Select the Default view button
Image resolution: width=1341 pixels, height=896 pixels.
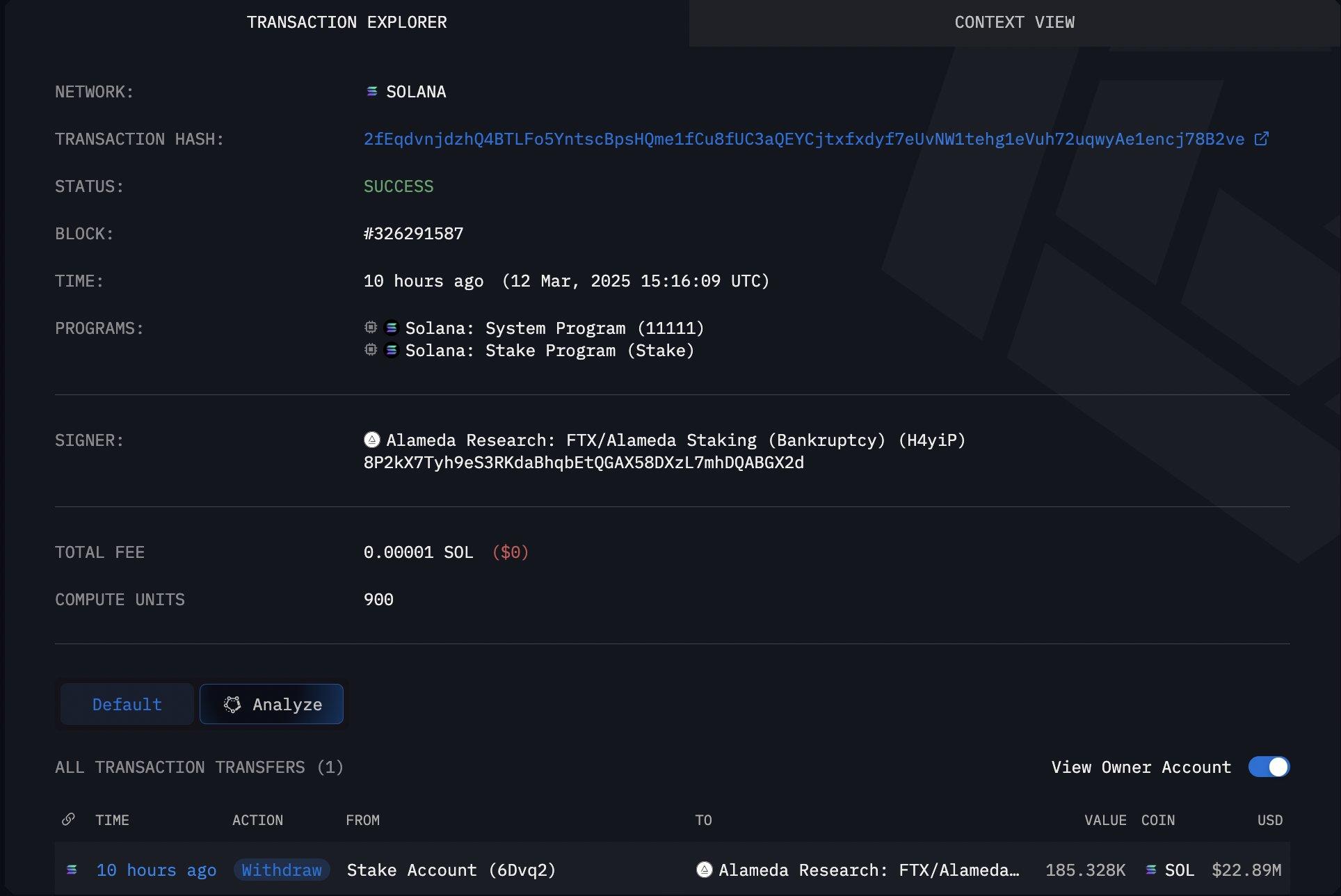pyautogui.click(x=127, y=704)
